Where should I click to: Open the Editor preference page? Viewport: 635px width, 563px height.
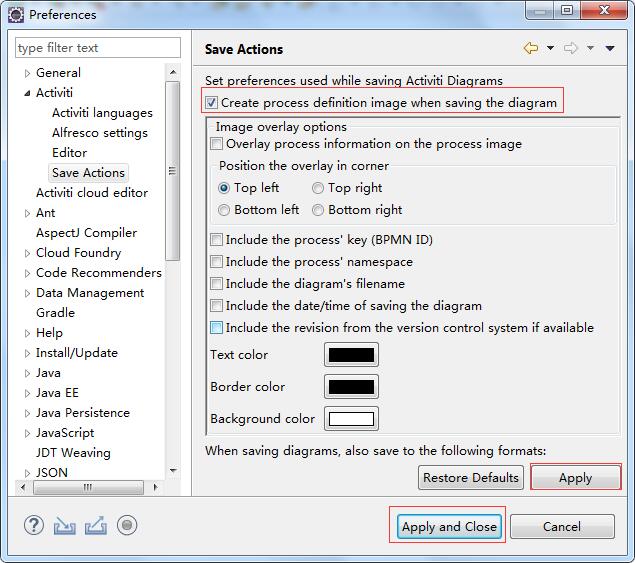click(x=69, y=153)
